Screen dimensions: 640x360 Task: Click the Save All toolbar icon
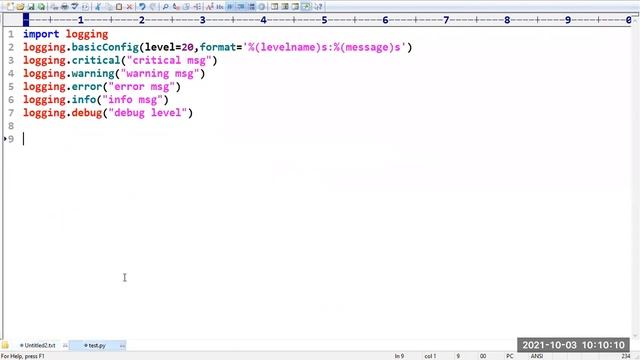(41, 7)
